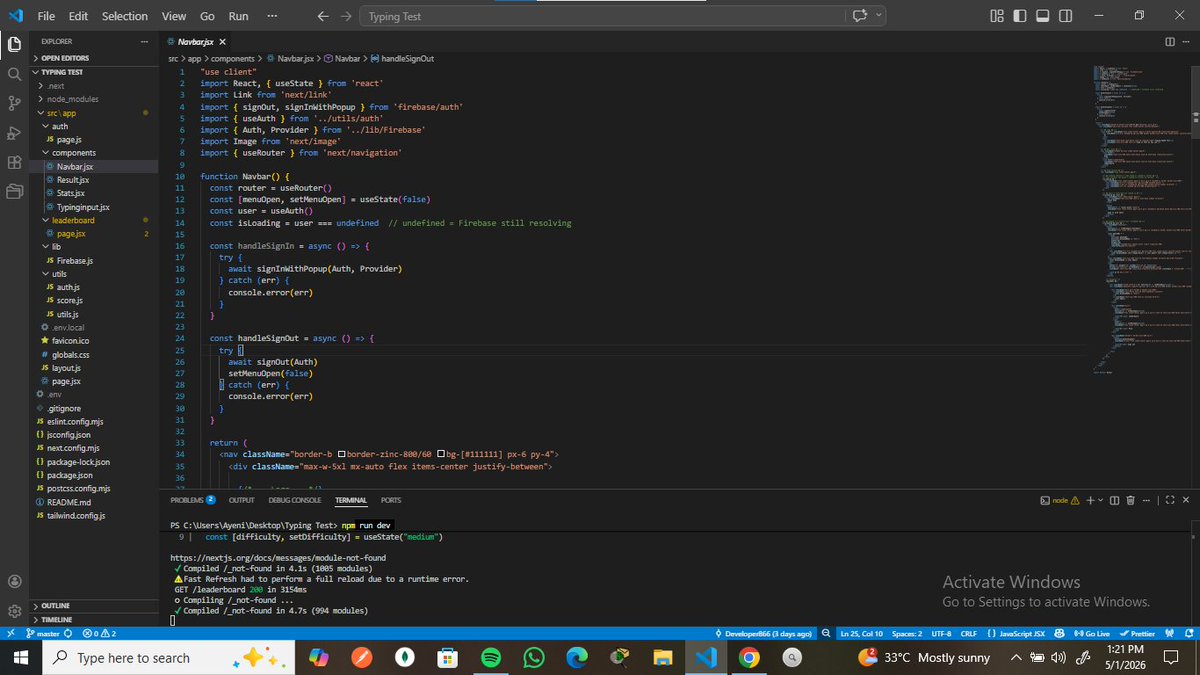Switch to the DEBUG CONSOLE tab
This screenshot has height=675, width=1200.
294,500
